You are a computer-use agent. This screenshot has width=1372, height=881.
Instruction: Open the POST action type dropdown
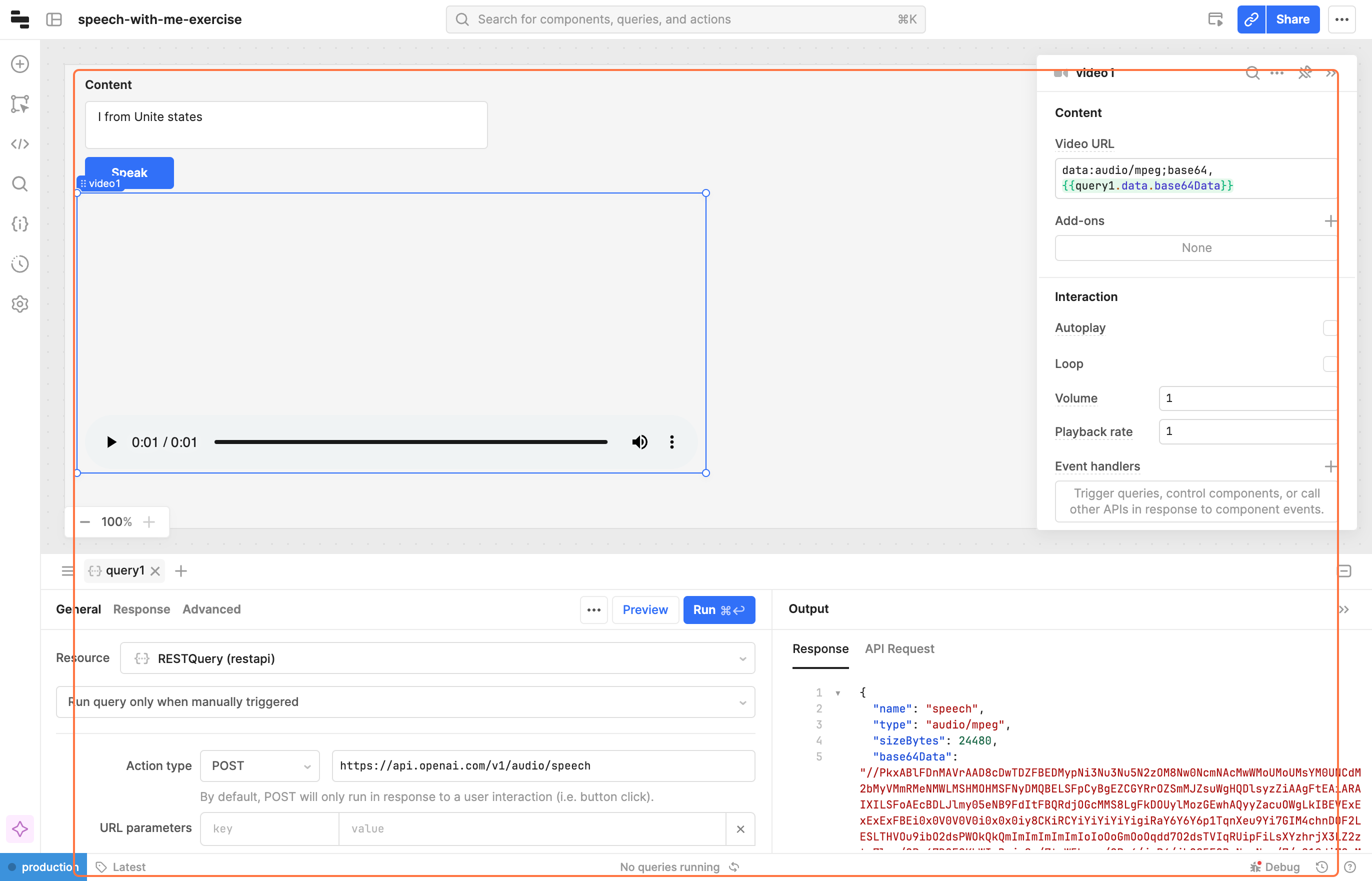click(x=259, y=766)
